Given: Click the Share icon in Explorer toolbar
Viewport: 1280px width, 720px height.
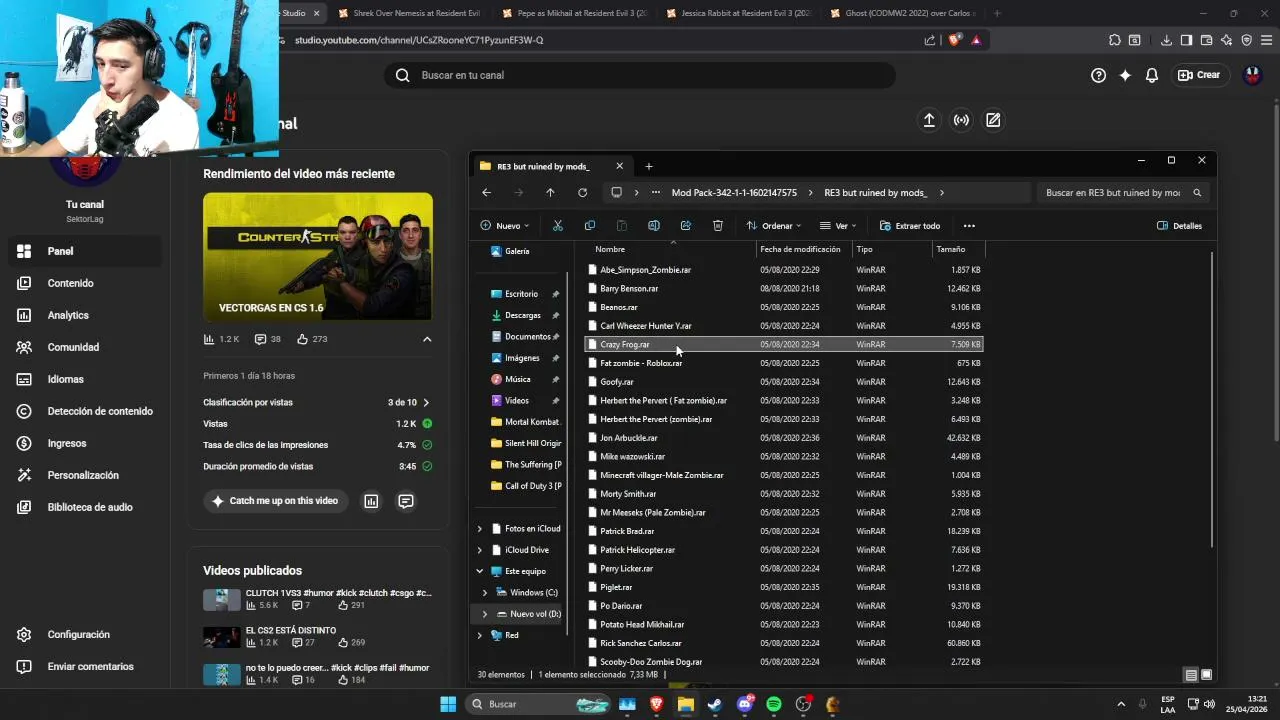Looking at the screenshot, I should click(x=686, y=226).
